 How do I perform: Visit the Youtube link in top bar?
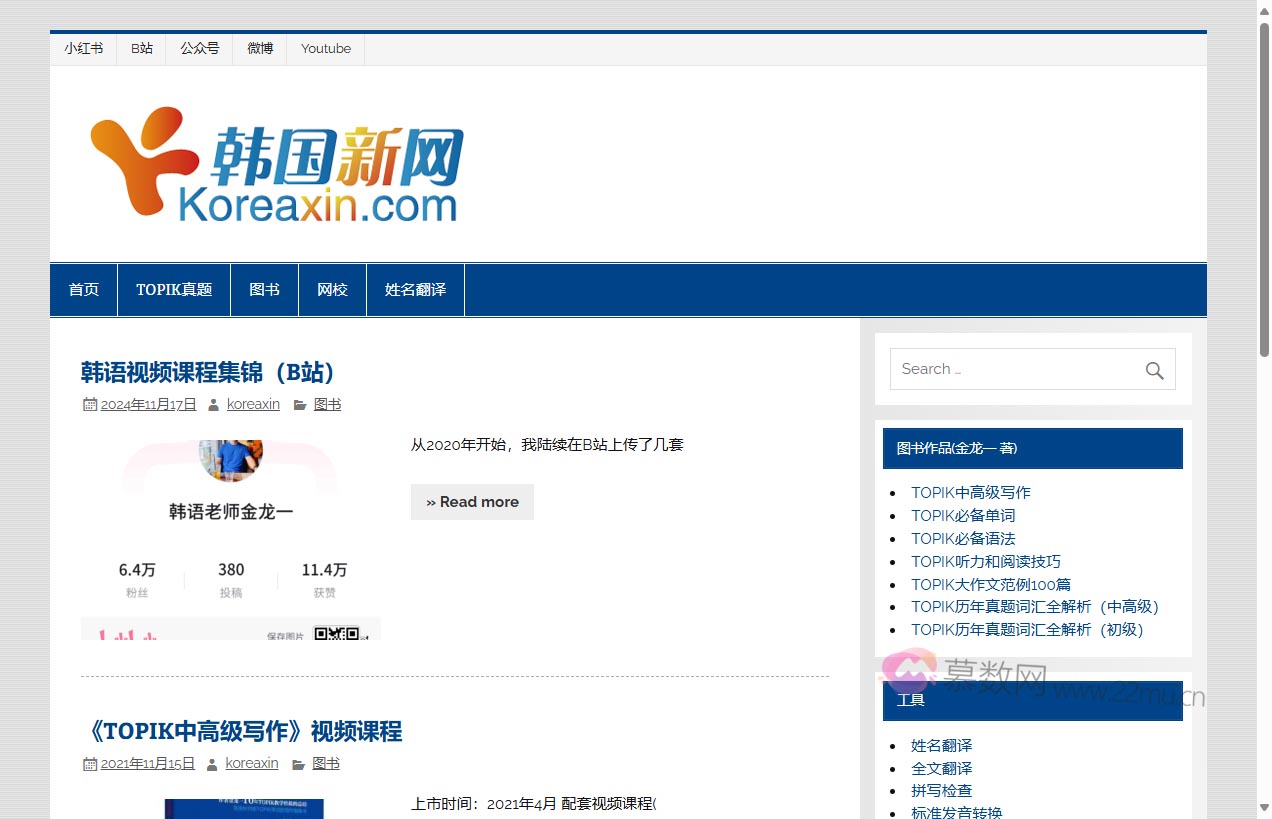pos(326,48)
